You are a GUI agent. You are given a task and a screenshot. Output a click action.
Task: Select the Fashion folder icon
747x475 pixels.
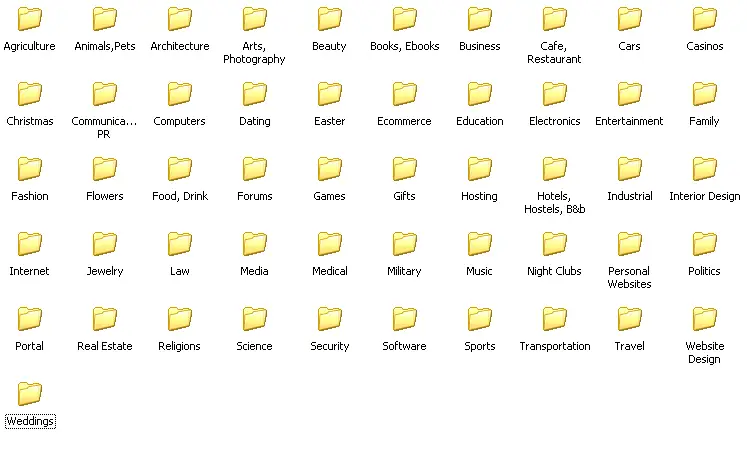(30, 169)
